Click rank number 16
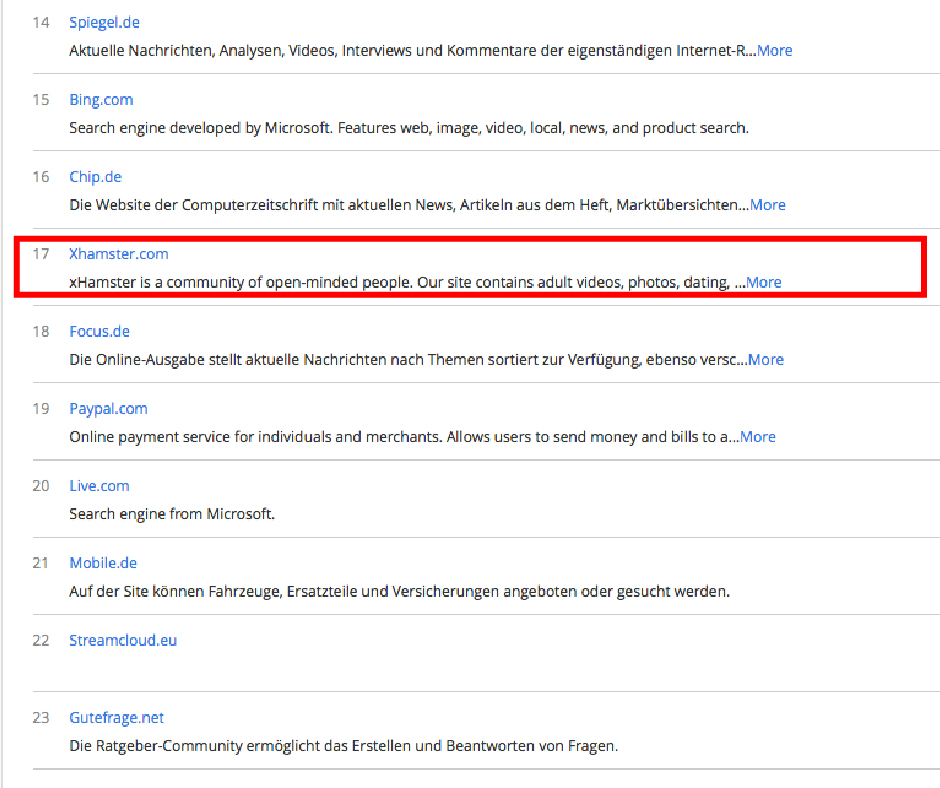Screen dimensions: 940x788 41,177
